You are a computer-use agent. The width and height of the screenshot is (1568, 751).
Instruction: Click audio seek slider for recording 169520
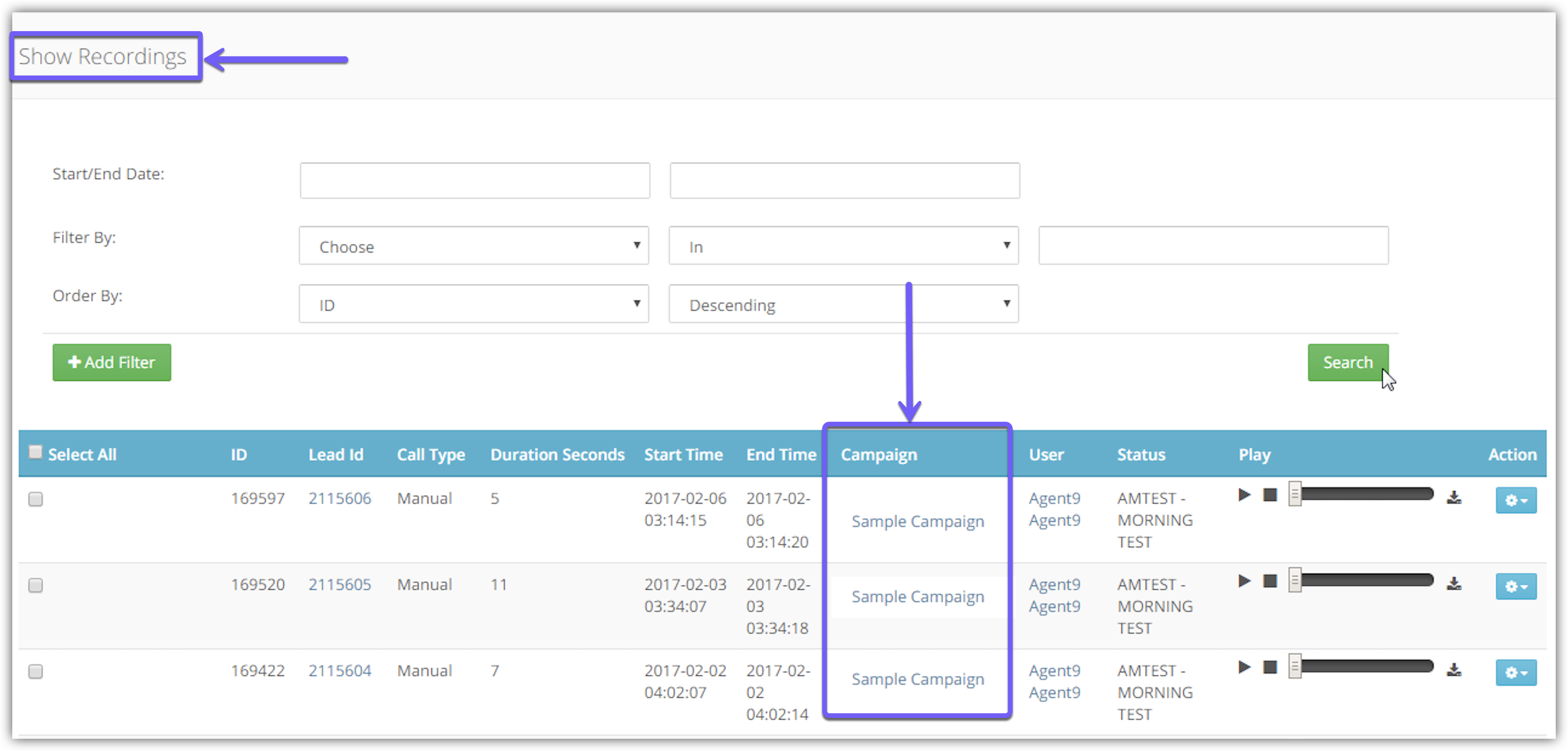pos(1363,580)
